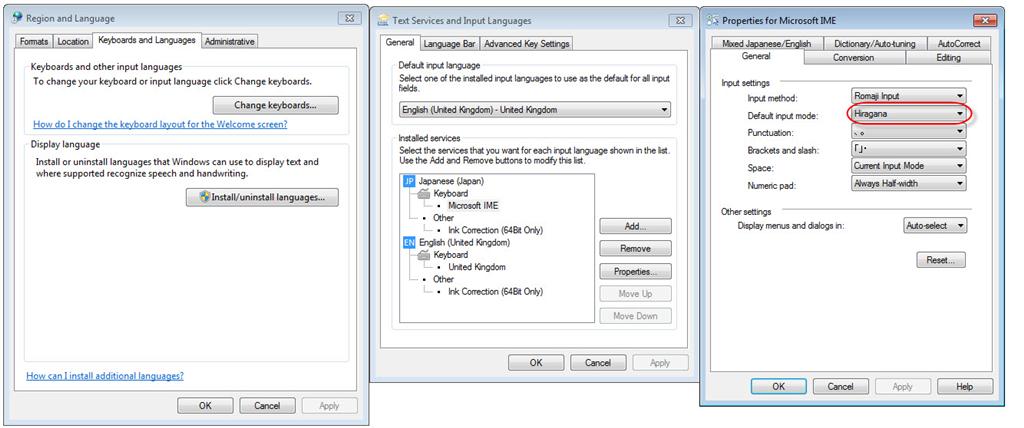Click Text Services title bar keyboard icon
The height and width of the screenshot is (428, 1024).
pyautogui.click(x=383, y=20)
